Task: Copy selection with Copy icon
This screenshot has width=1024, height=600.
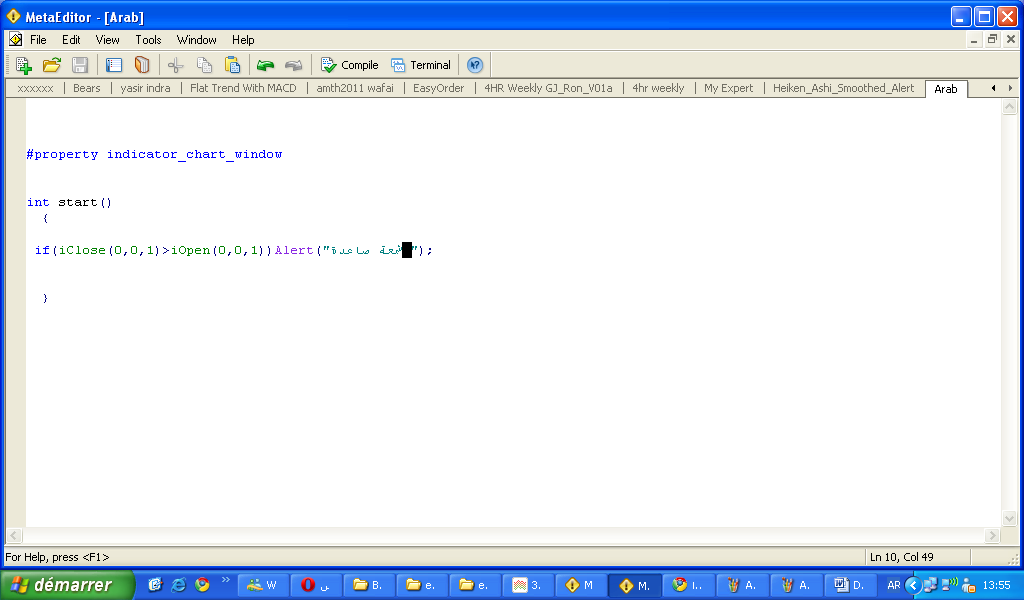Action: pos(204,65)
